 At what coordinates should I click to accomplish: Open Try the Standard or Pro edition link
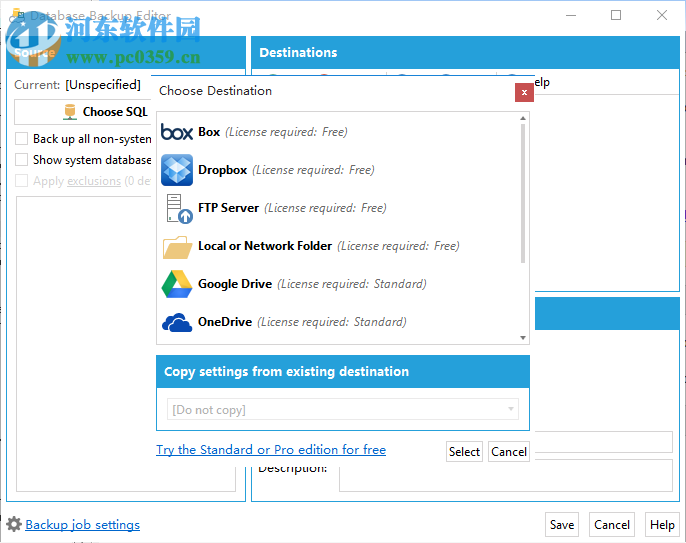[x=271, y=450]
